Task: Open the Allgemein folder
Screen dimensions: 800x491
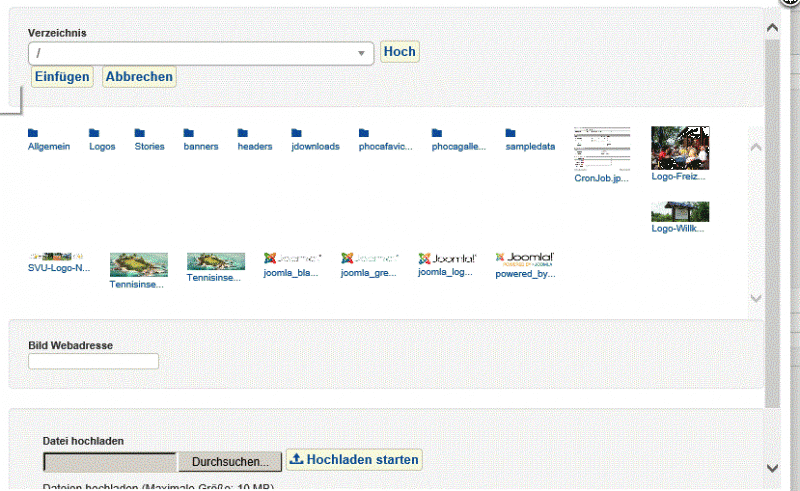Action: point(33,133)
